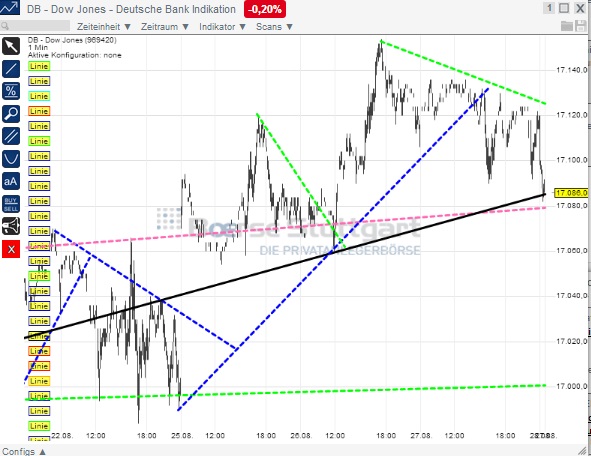Select the line drawing tool
The image size is (591, 456).
(11, 69)
